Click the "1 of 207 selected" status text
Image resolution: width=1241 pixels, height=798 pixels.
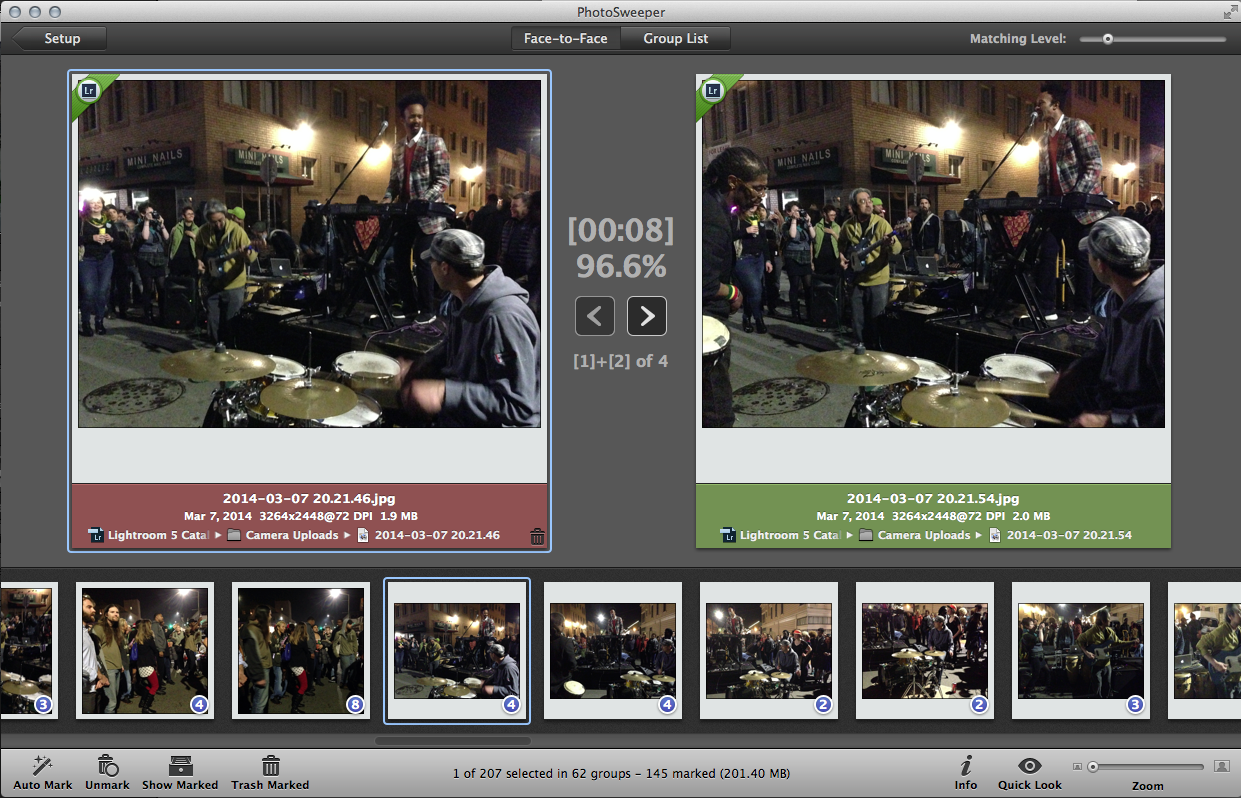click(620, 773)
